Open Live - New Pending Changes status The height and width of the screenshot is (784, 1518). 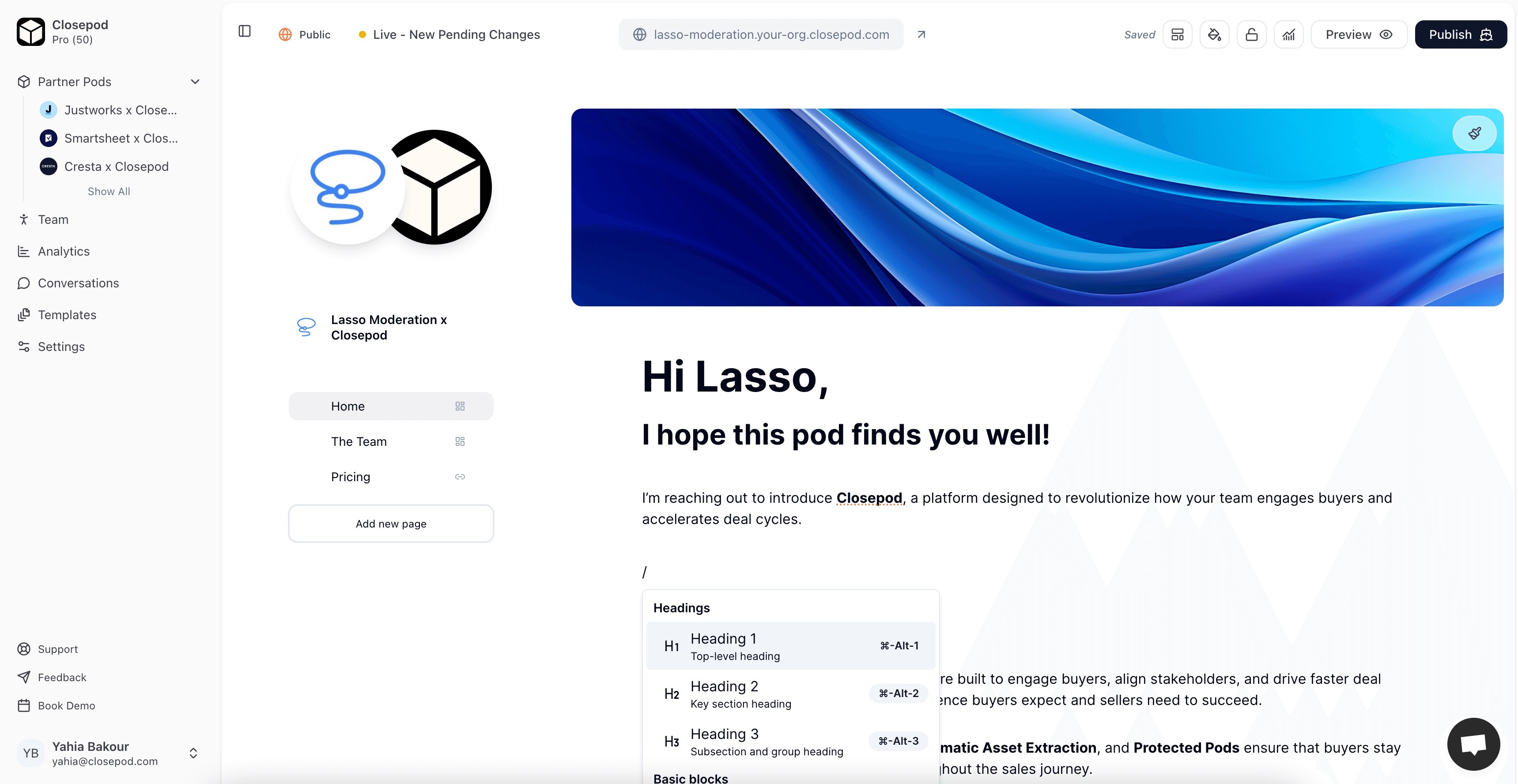pos(449,35)
